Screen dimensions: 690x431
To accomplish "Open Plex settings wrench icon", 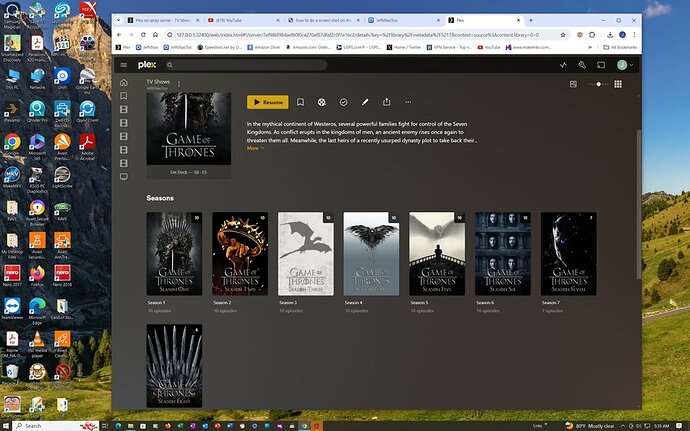I will pos(582,65).
